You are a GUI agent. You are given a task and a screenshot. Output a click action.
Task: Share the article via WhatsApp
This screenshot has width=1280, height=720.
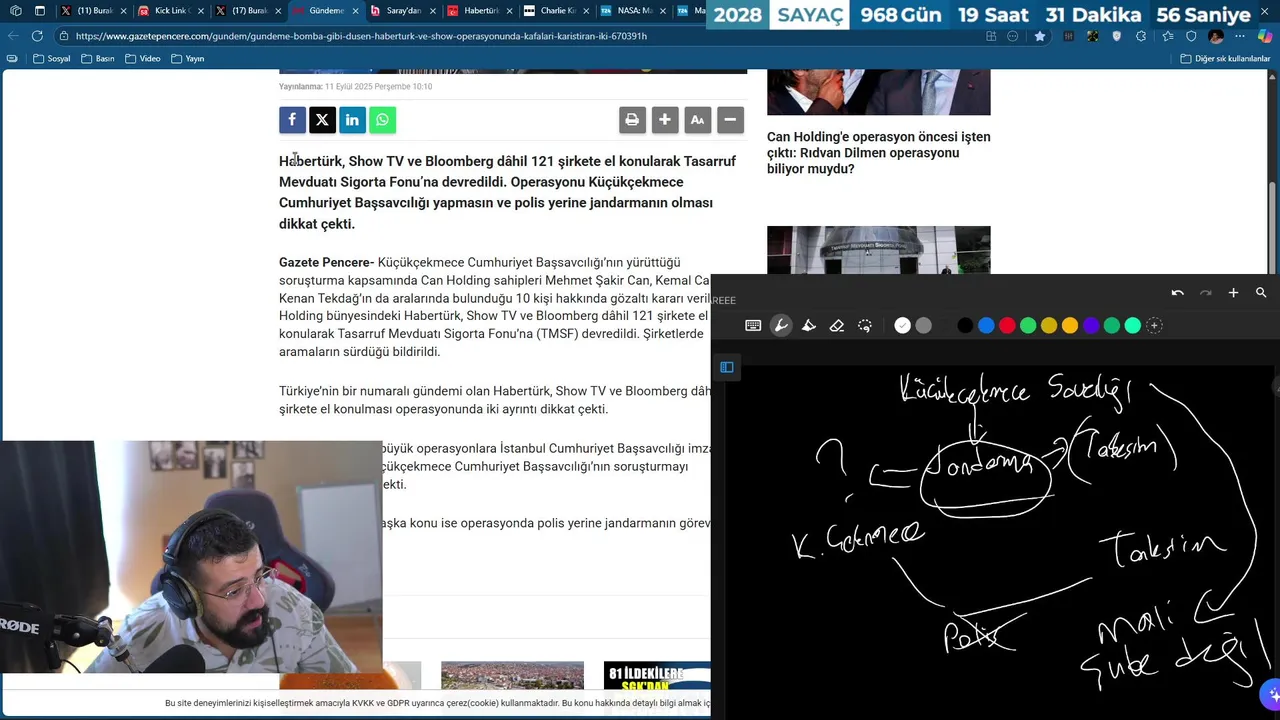(382, 120)
